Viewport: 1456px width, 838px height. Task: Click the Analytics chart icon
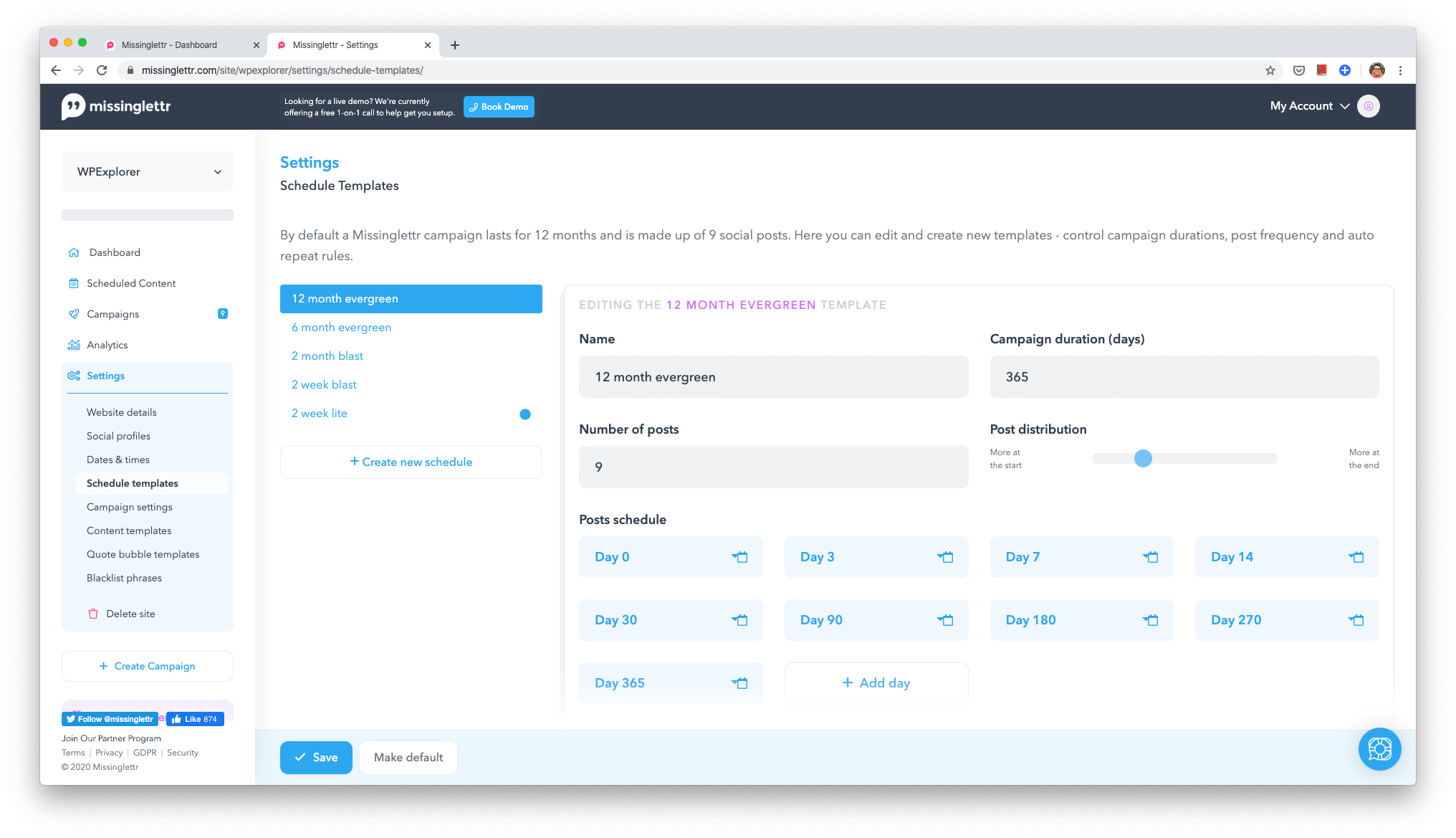74,345
